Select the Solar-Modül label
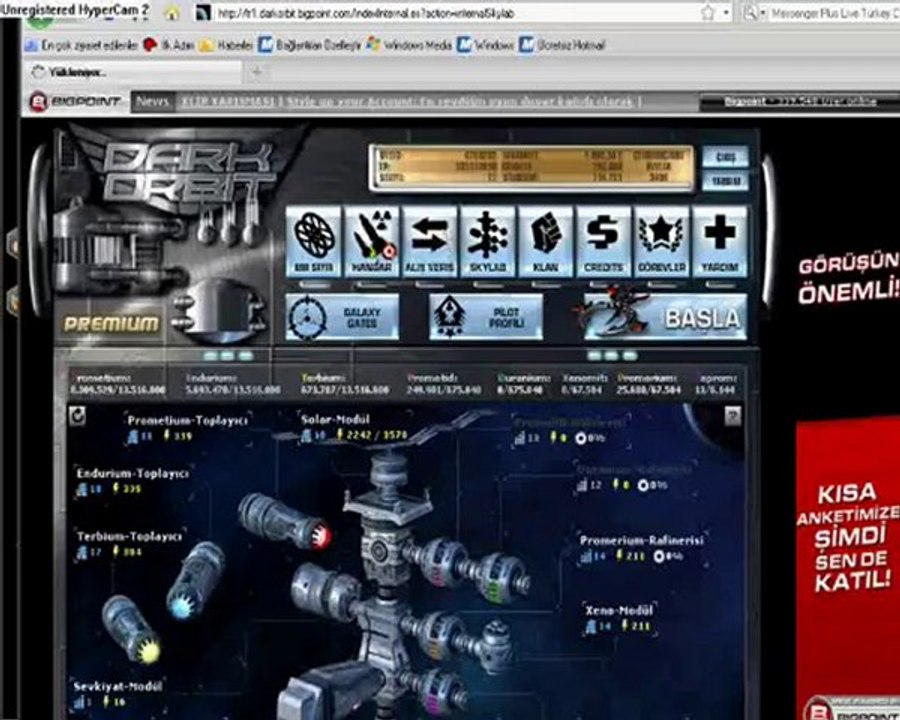The width and height of the screenshot is (900, 720). pyautogui.click(x=335, y=420)
